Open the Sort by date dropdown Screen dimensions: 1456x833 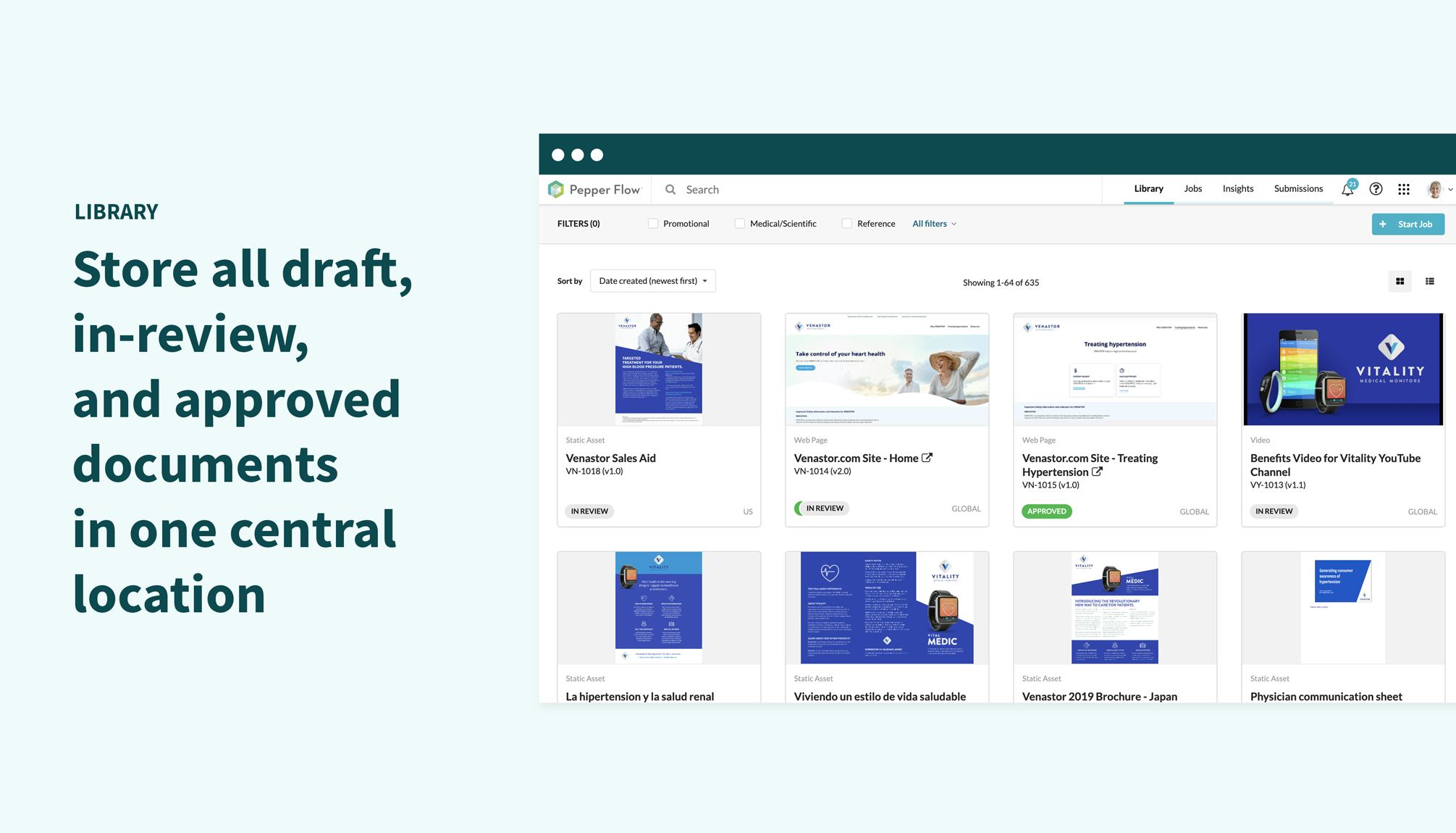coord(651,281)
